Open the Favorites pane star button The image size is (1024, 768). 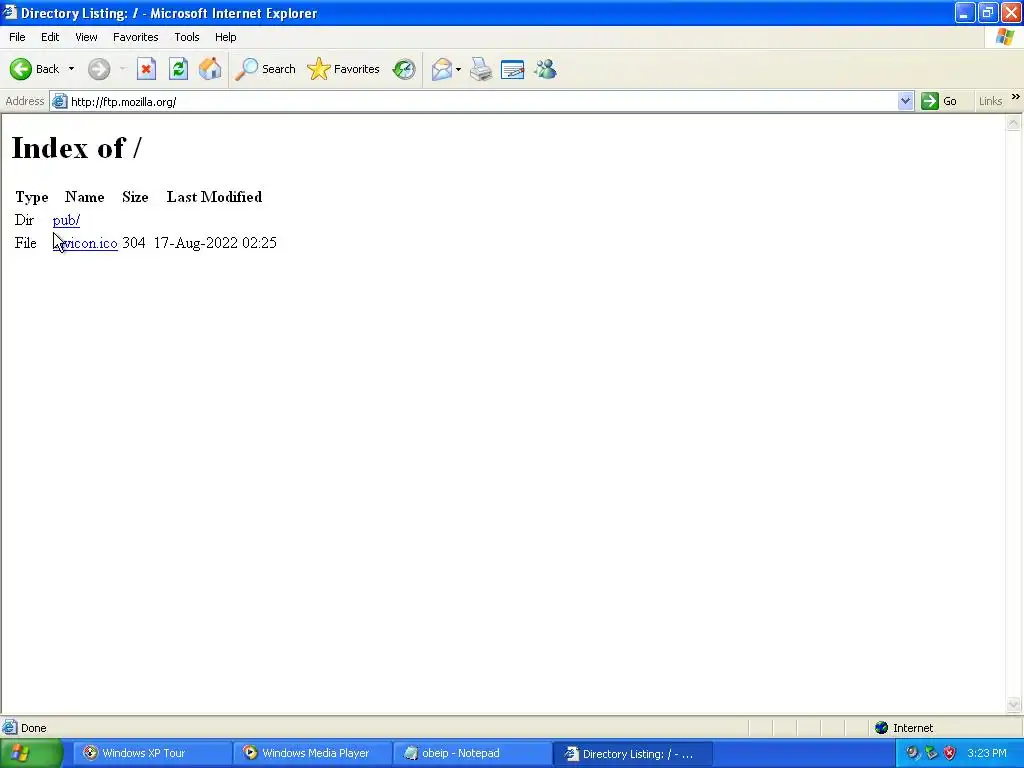click(344, 69)
